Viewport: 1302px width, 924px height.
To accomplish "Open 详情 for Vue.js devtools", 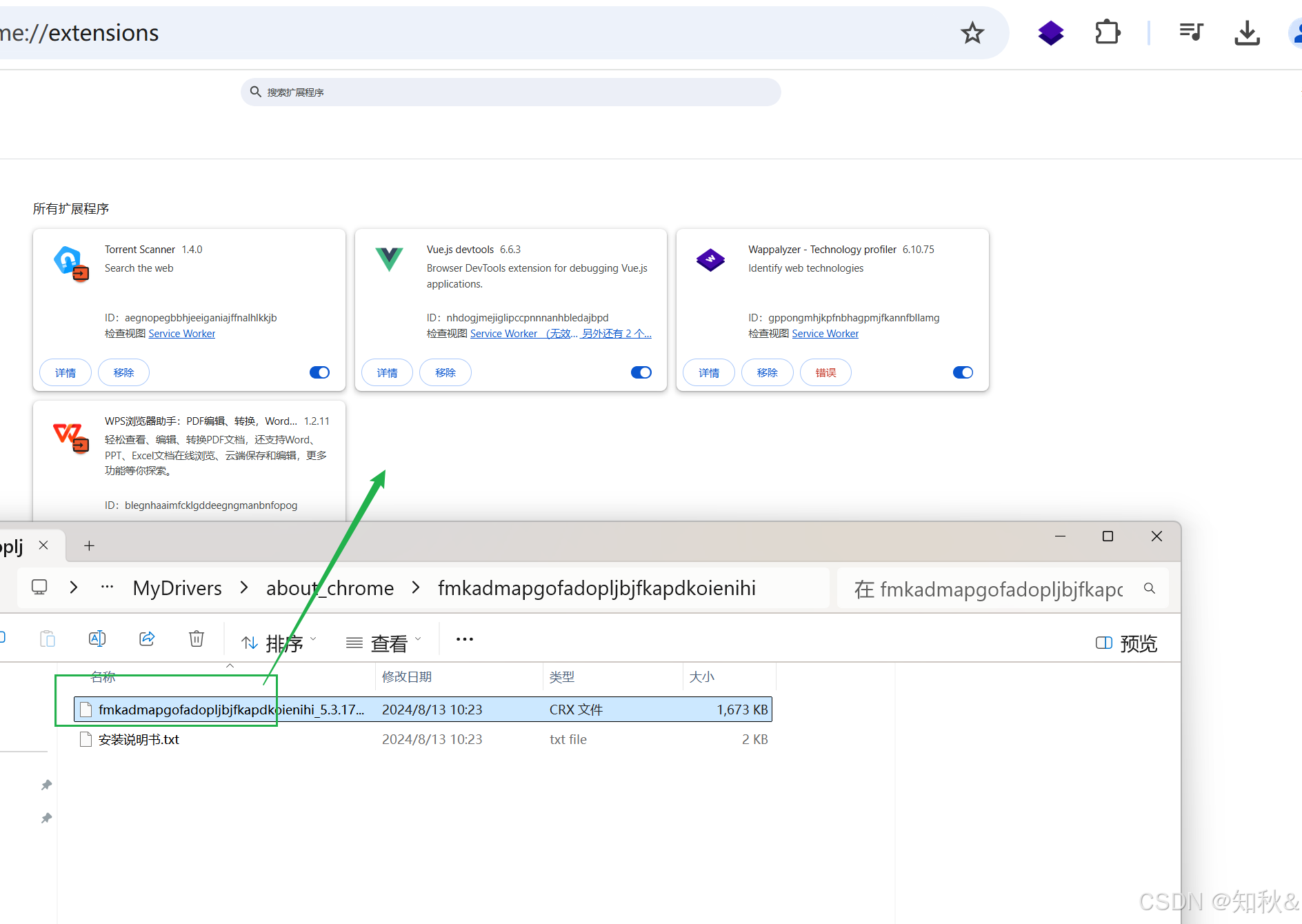I will 388,372.
